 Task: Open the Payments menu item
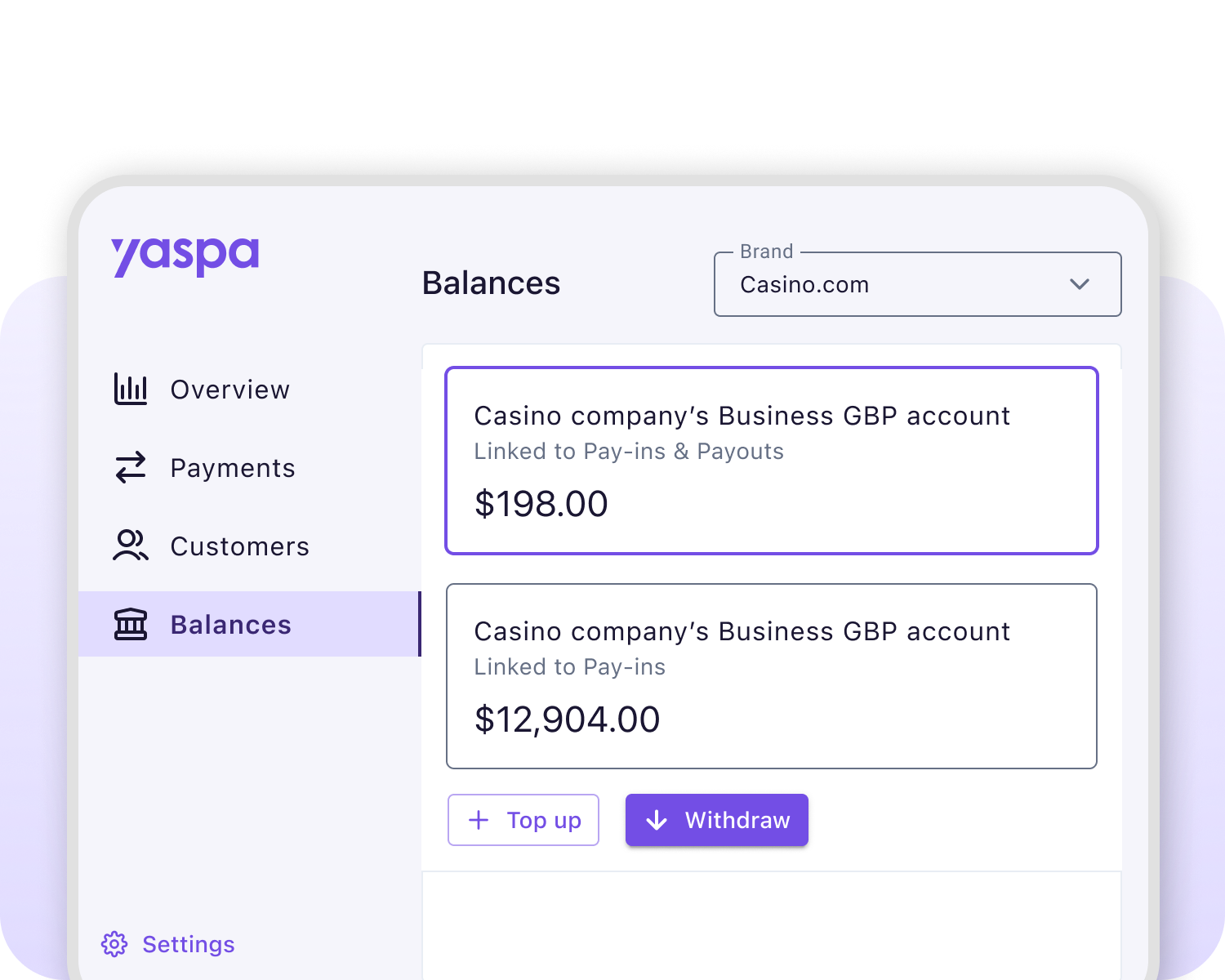coord(233,468)
